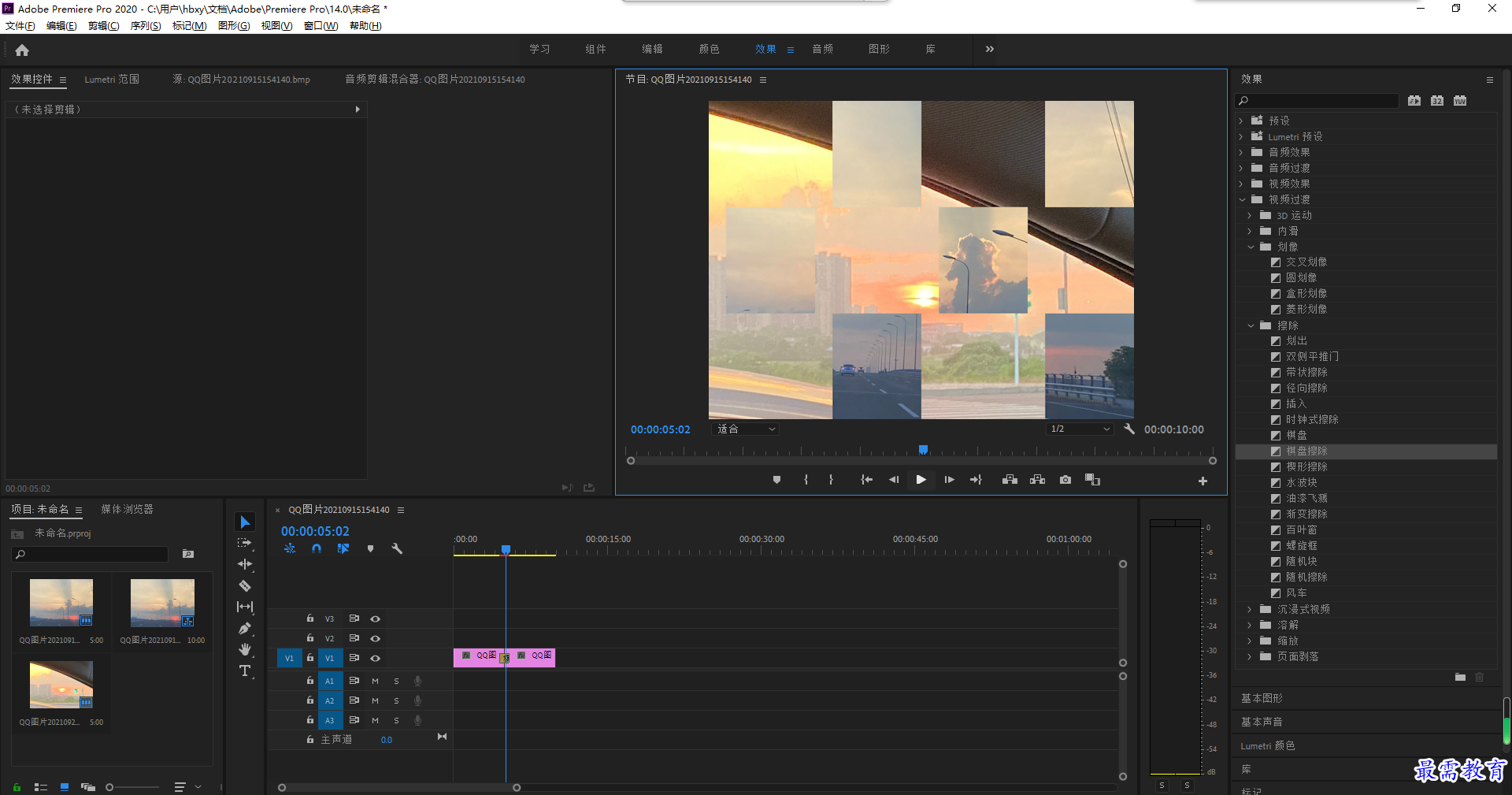Open Program Monitor wrench settings
The image size is (1512, 795).
tap(1129, 429)
